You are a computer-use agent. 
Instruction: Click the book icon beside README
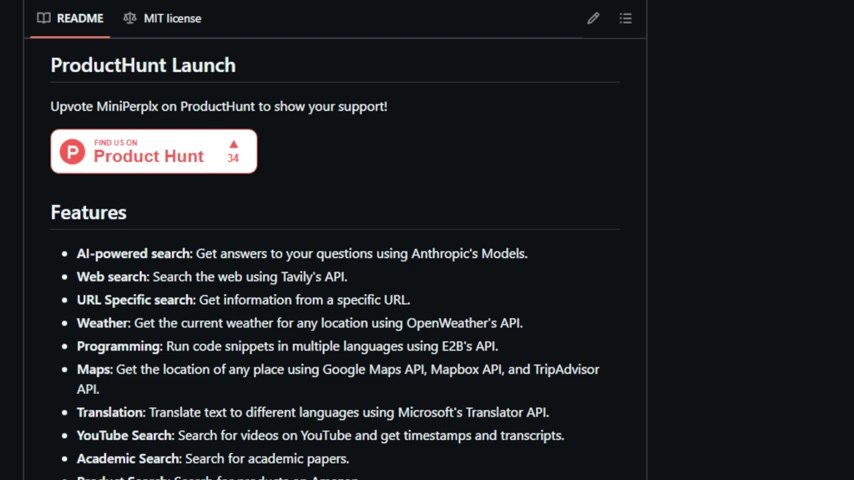[x=44, y=18]
